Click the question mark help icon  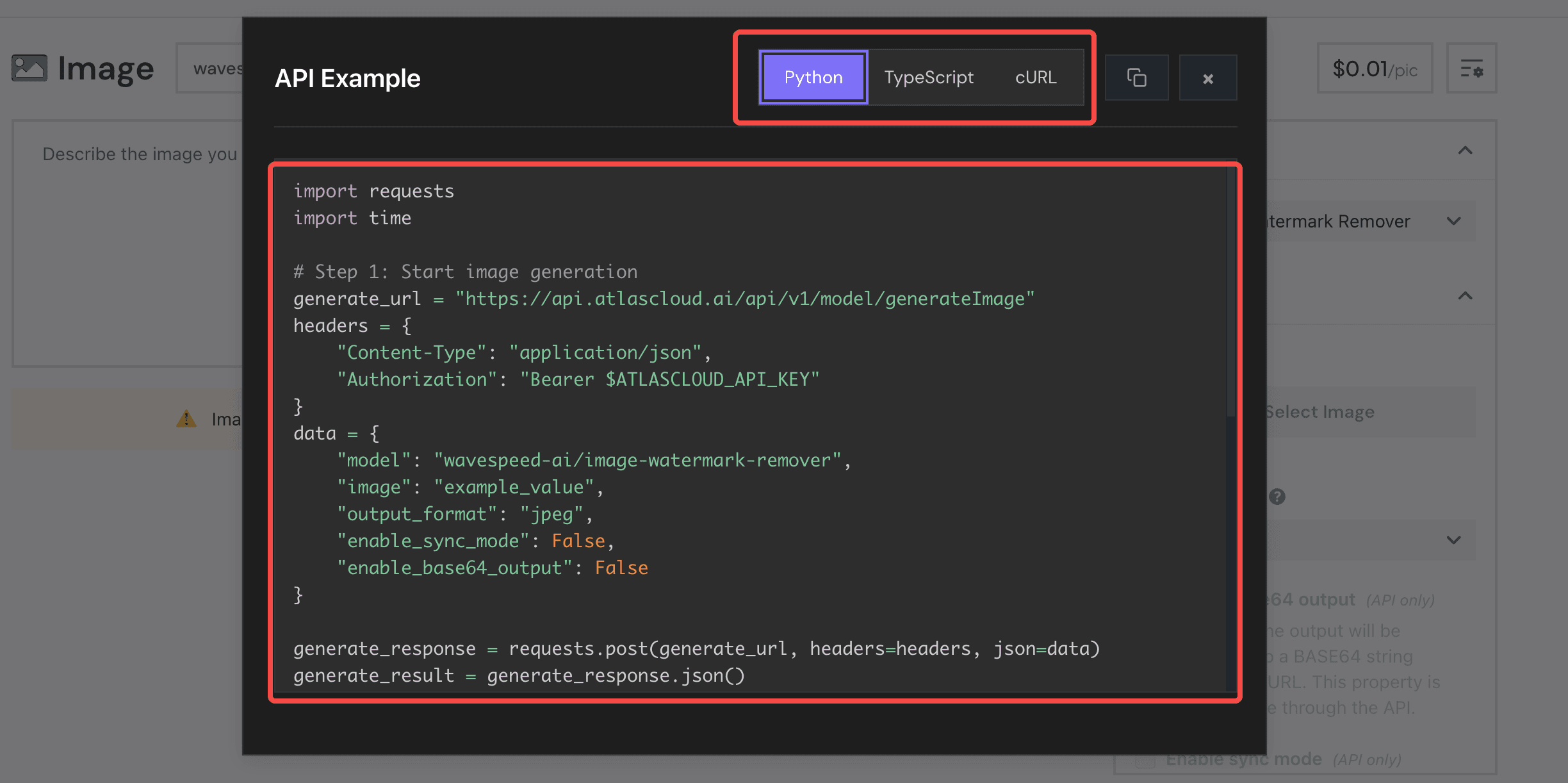click(x=1277, y=497)
